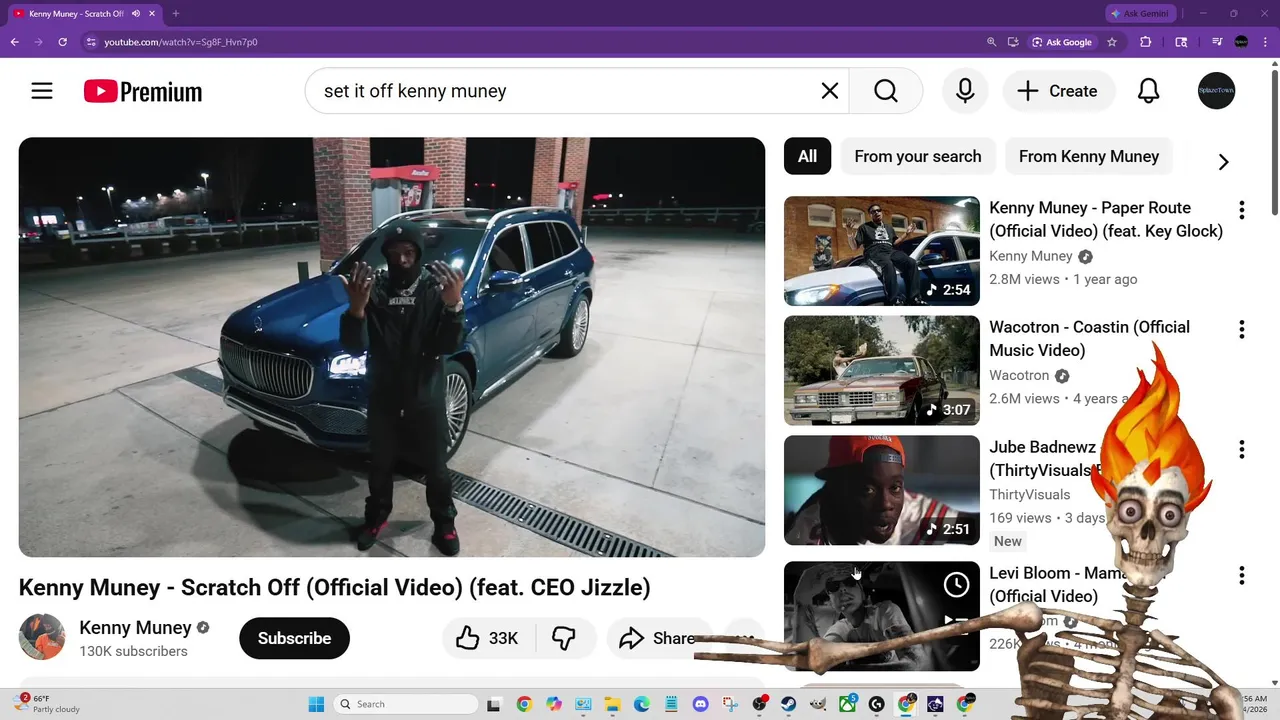Open Windows Start menu
This screenshot has height=720, width=1280.
pyautogui.click(x=316, y=704)
